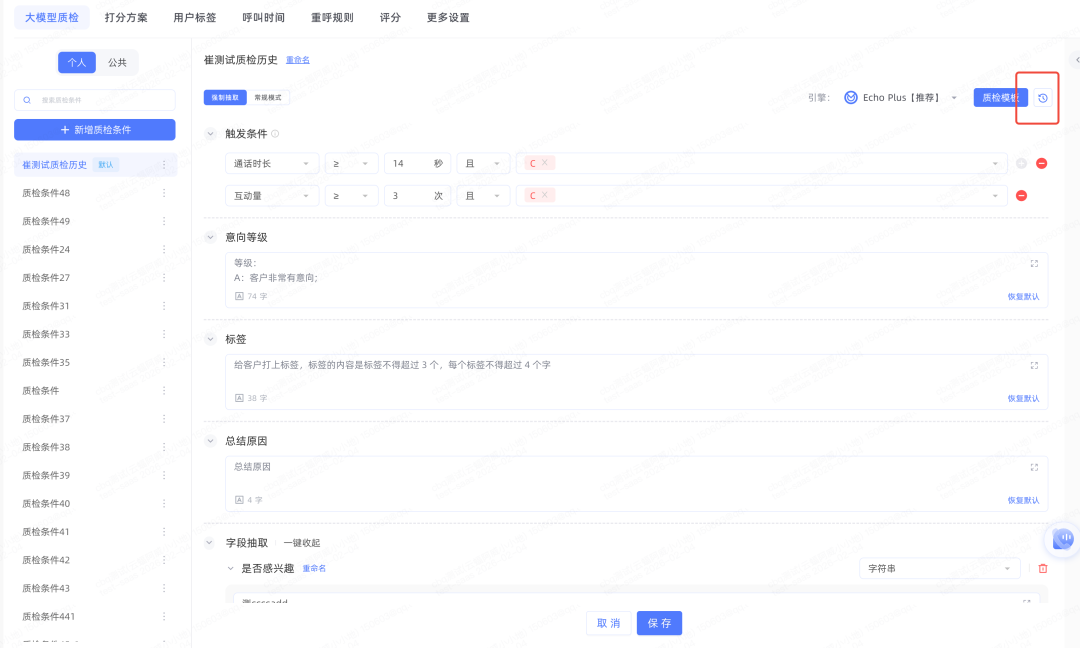
Task: Open the more options menu for 质检条件48
Action: tap(164, 193)
